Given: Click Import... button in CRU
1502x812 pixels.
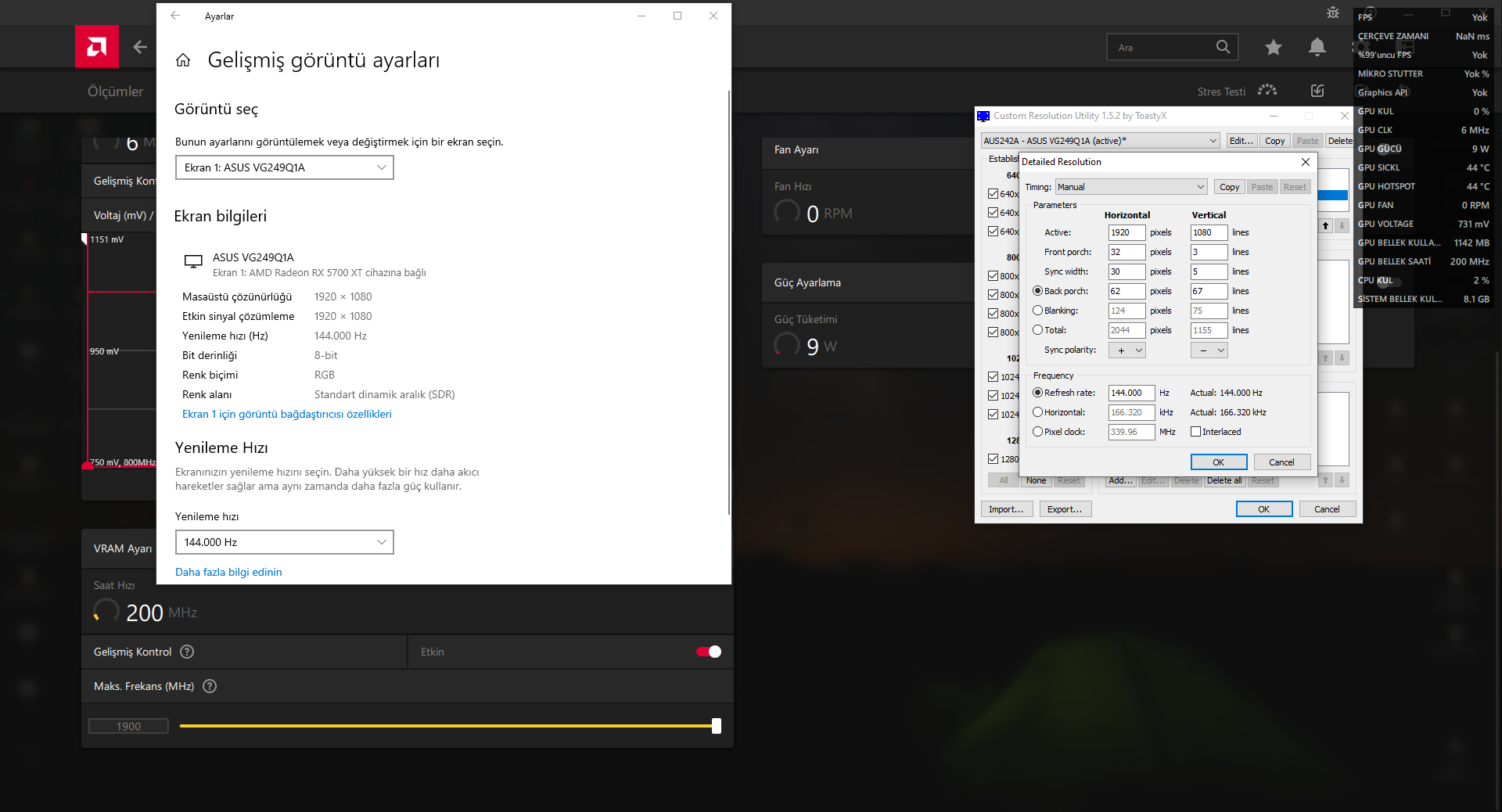Looking at the screenshot, I should click(1005, 509).
